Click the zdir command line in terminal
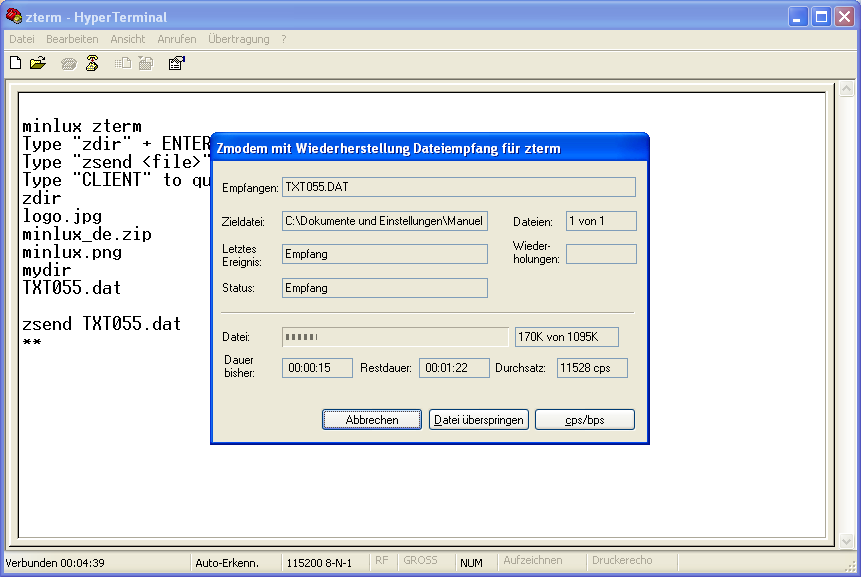This screenshot has height=577, width=861. 42,198
